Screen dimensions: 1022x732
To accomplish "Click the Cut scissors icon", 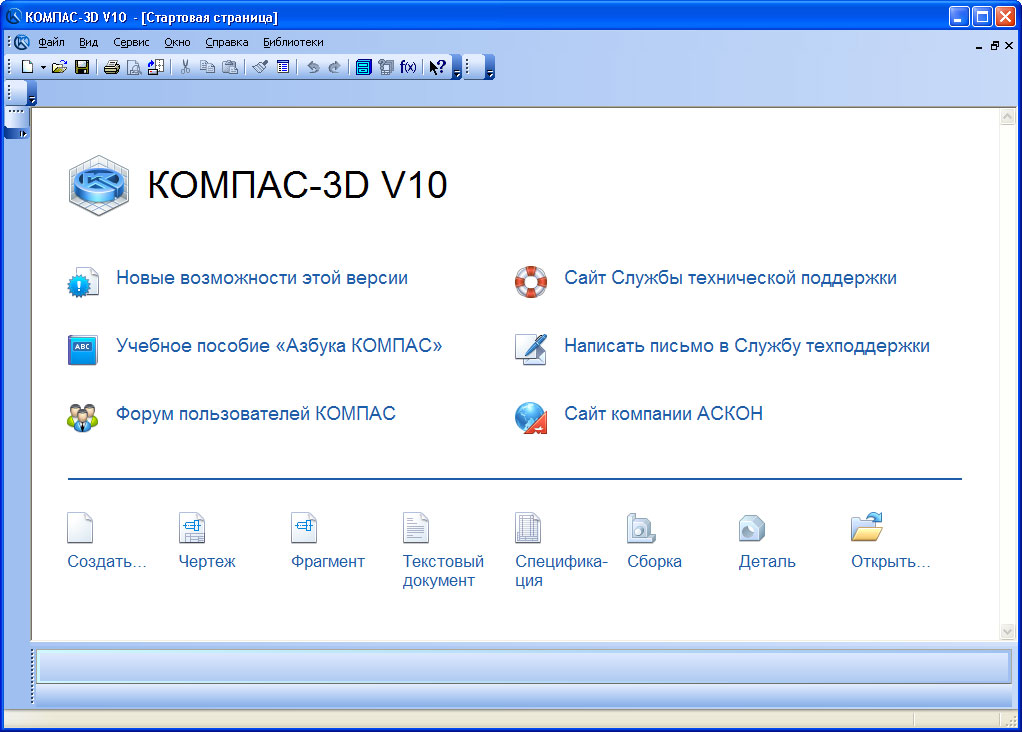I will (186, 67).
